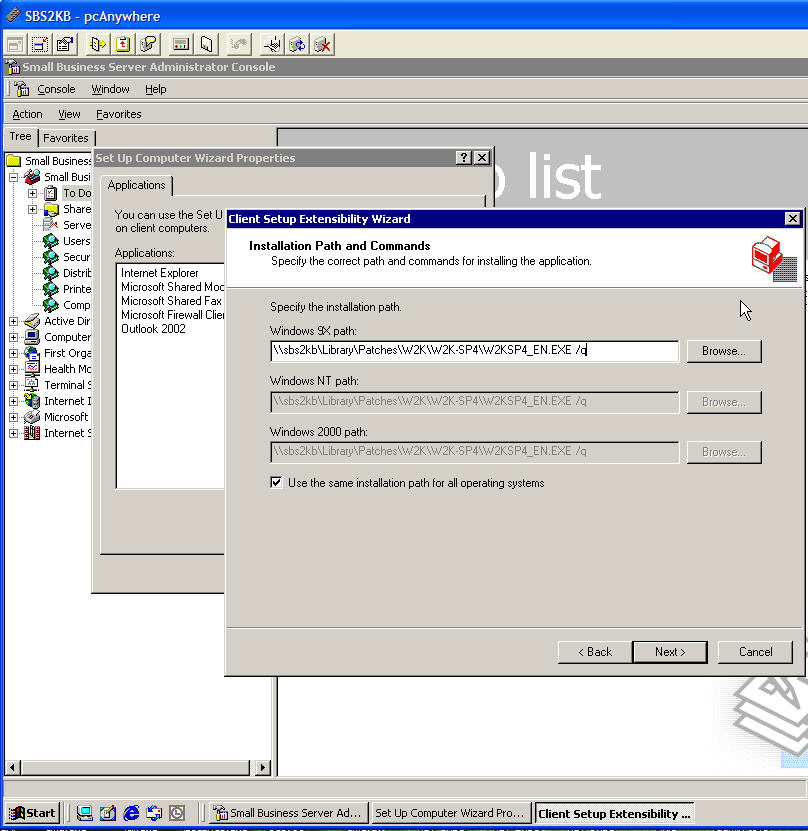Switch to Set Up Computer Wizard Pro... taskbar button

[450, 813]
